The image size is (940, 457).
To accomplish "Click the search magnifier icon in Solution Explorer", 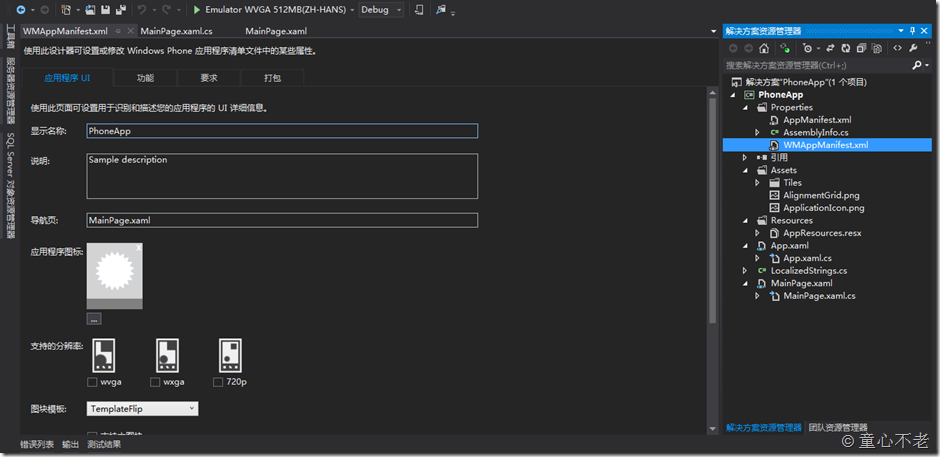I will [916, 65].
